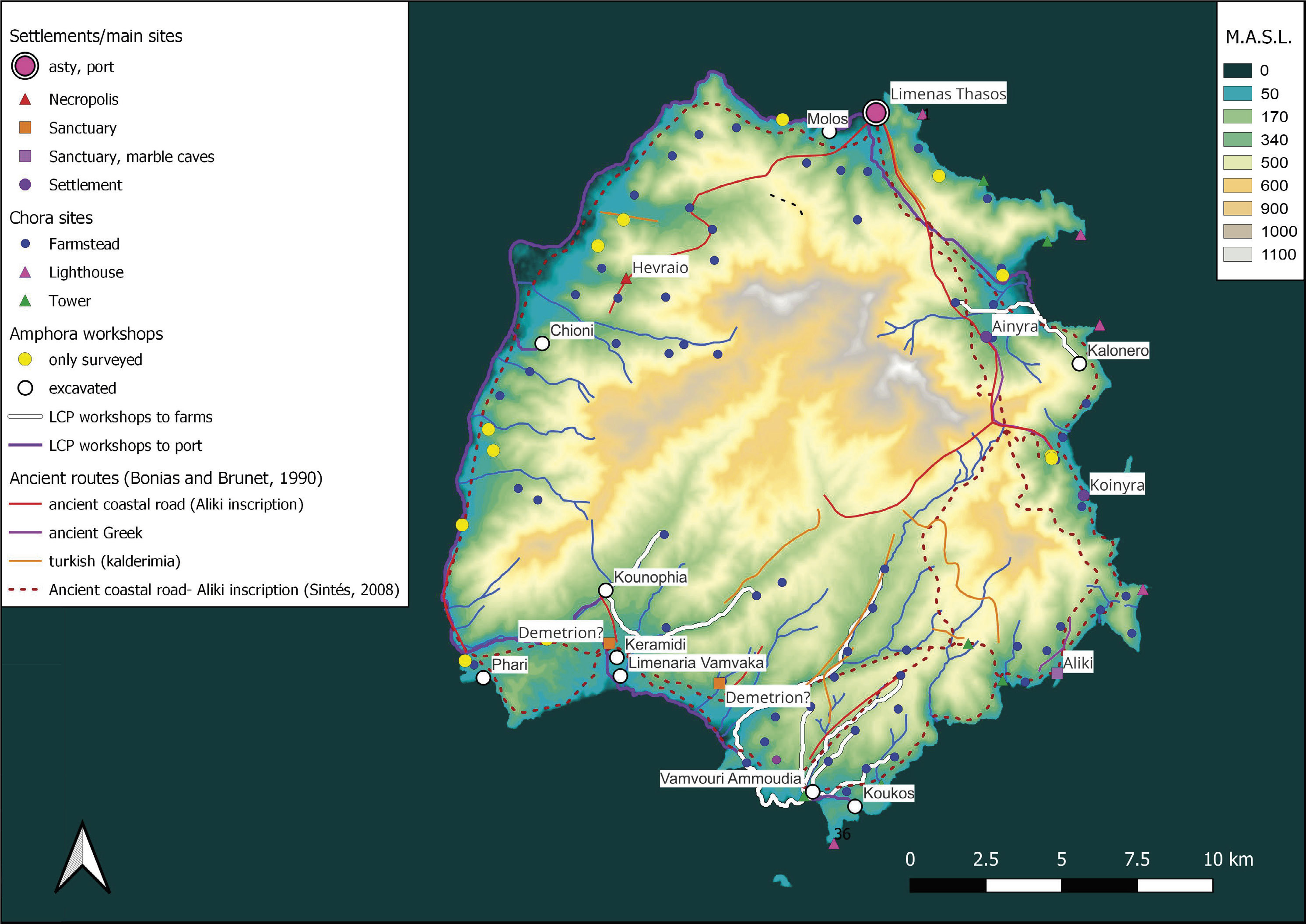
Task: Click the Molos white circle marker
Action: click(x=829, y=132)
